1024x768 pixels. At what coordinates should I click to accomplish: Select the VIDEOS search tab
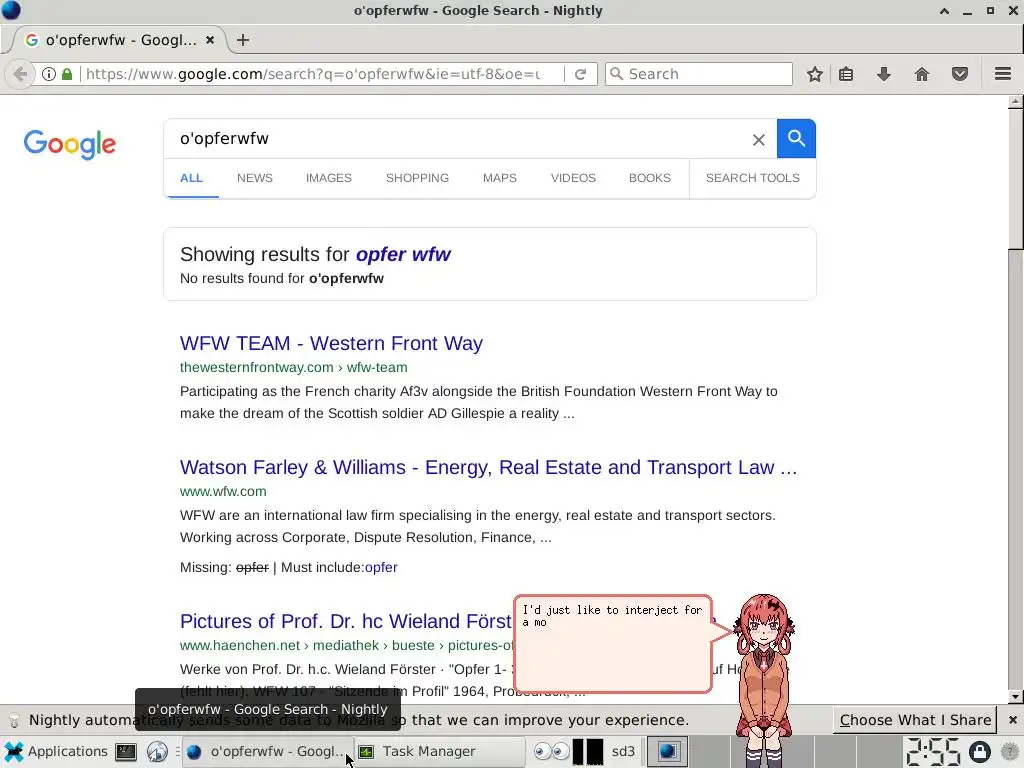tap(573, 178)
